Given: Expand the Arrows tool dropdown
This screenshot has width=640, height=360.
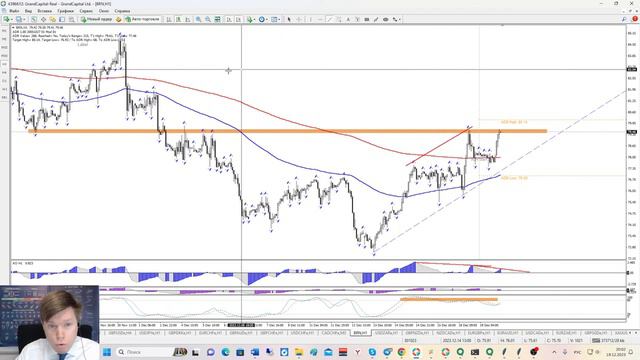Looking at the screenshot, I should click(400, 19).
